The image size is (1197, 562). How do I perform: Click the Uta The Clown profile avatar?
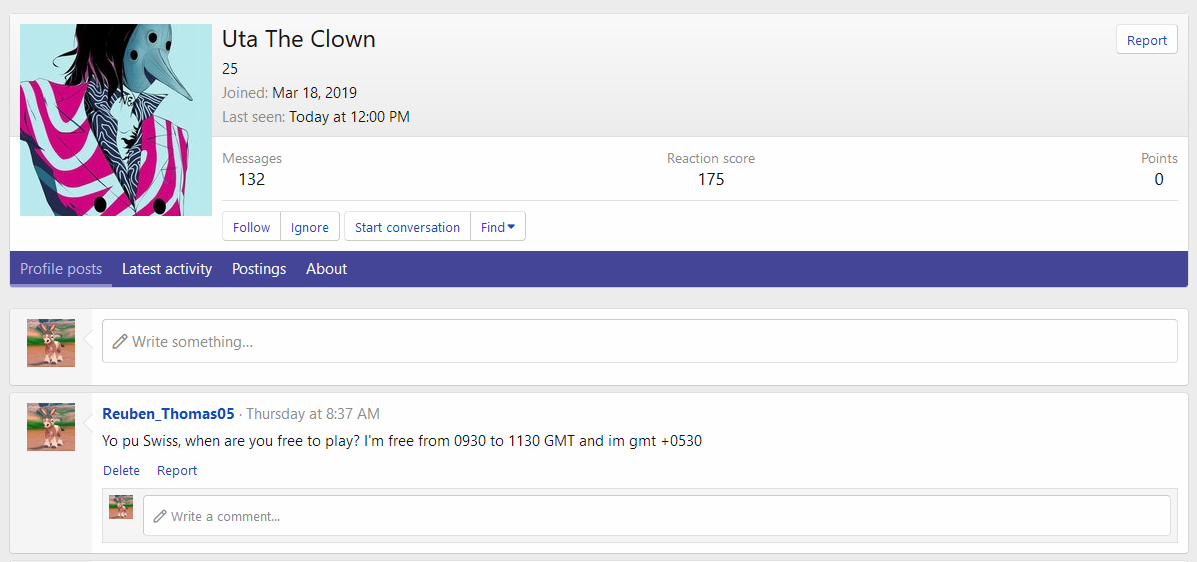116,120
